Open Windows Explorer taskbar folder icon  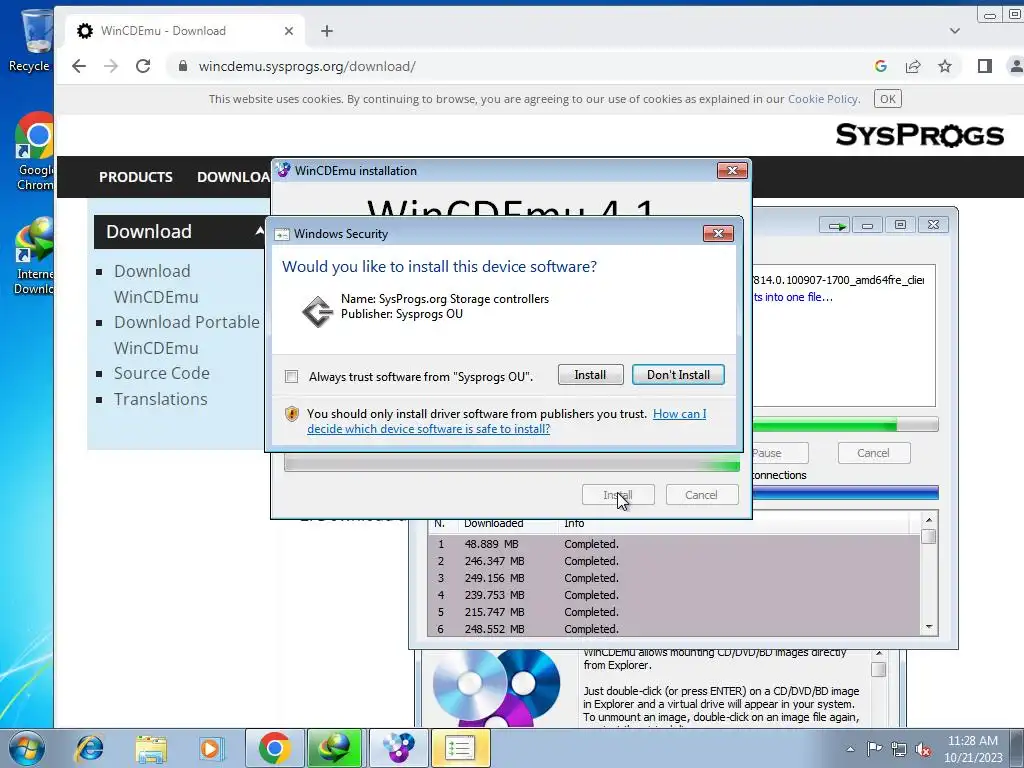coord(151,748)
